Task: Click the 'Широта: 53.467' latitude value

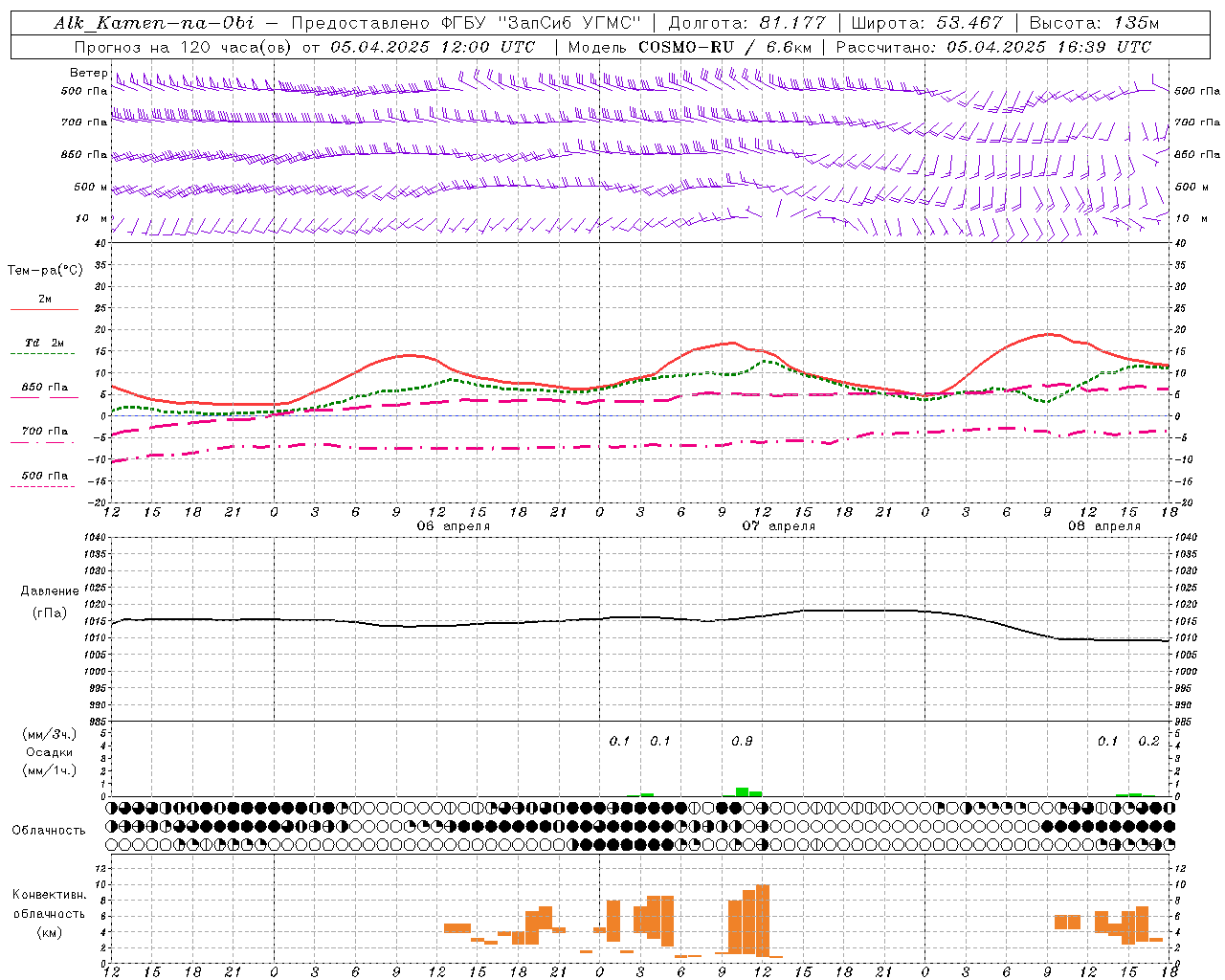Action: 926,23
